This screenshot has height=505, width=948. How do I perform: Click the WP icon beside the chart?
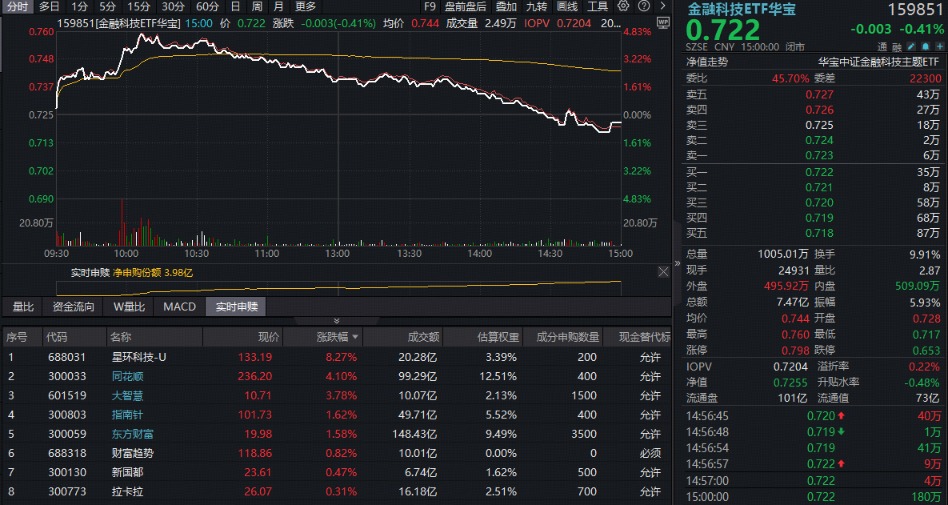(x=663, y=23)
